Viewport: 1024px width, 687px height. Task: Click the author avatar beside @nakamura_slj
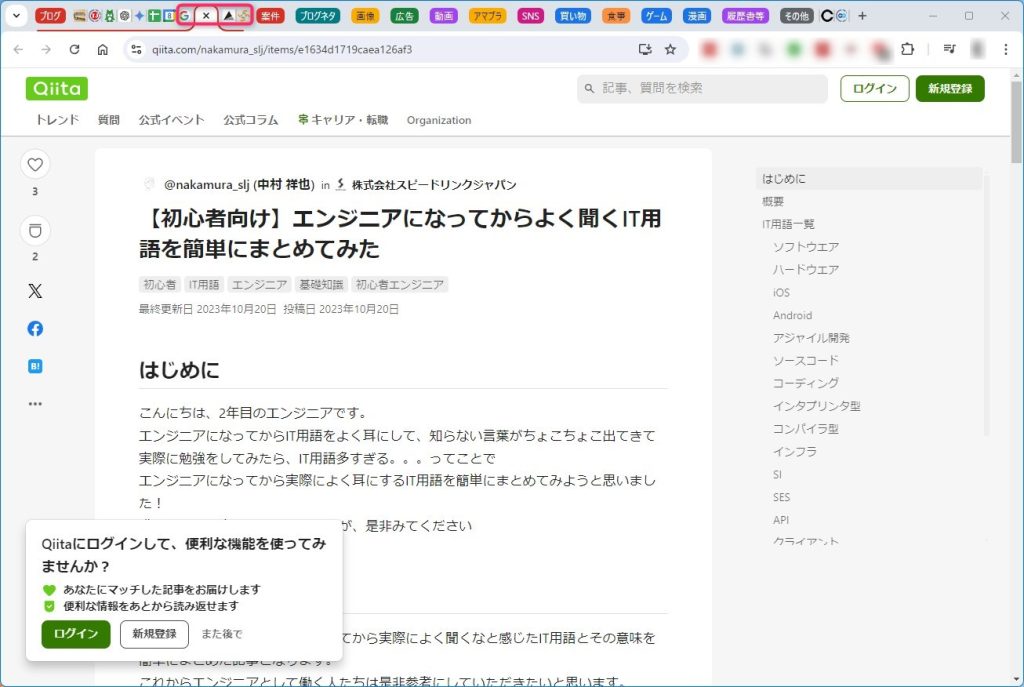149,185
